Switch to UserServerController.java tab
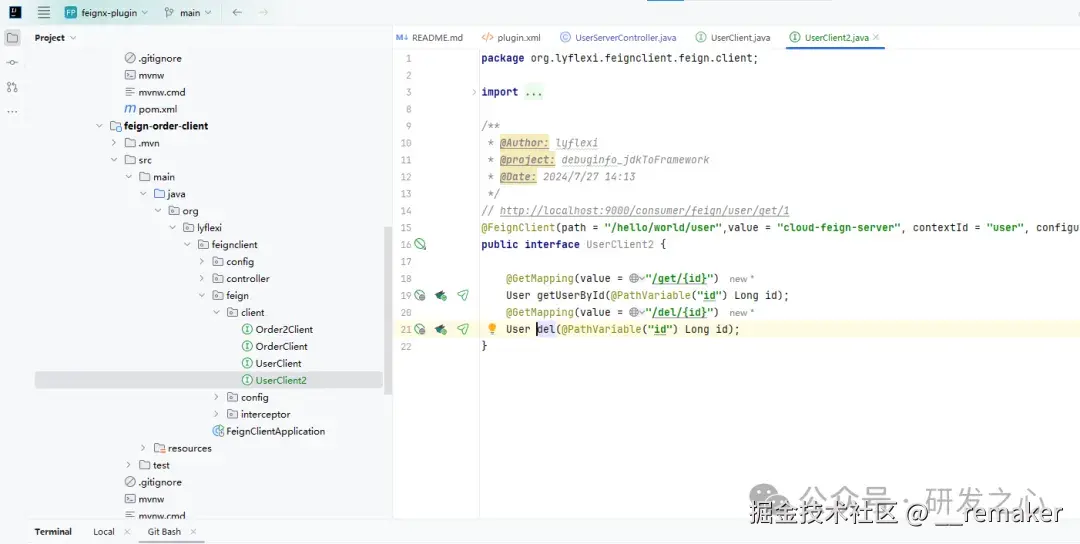Screen dimensions: 1080x544 pos(619,38)
